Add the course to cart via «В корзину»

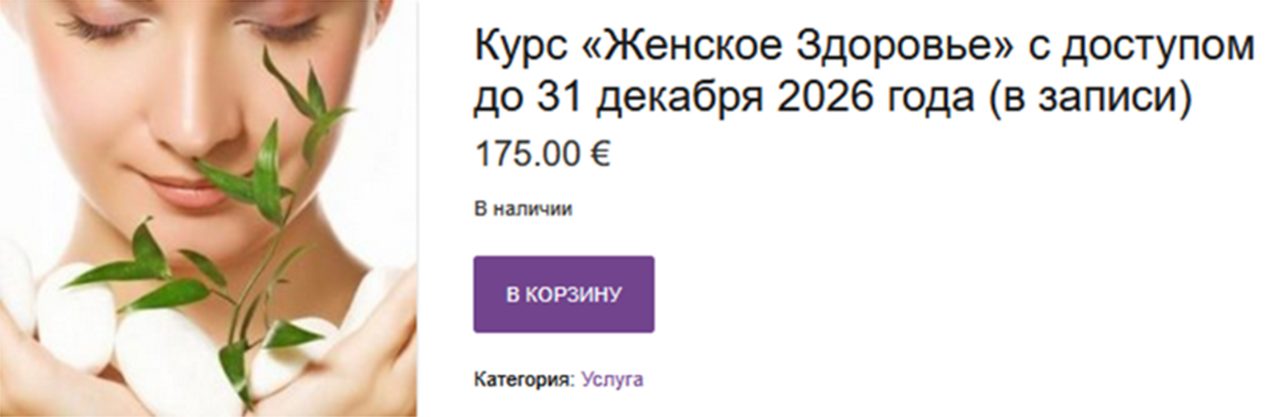(x=563, y=294)
